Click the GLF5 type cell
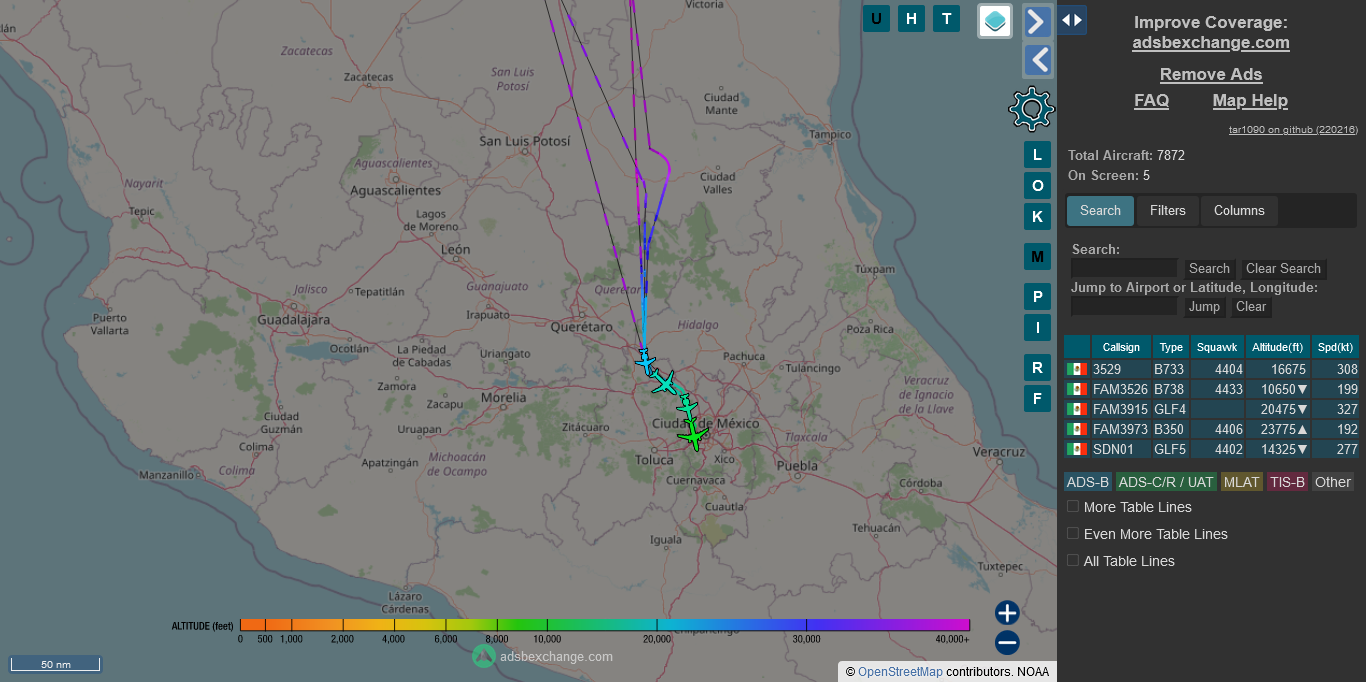This screenshot has height=682, width=1366. point(1171,449)
